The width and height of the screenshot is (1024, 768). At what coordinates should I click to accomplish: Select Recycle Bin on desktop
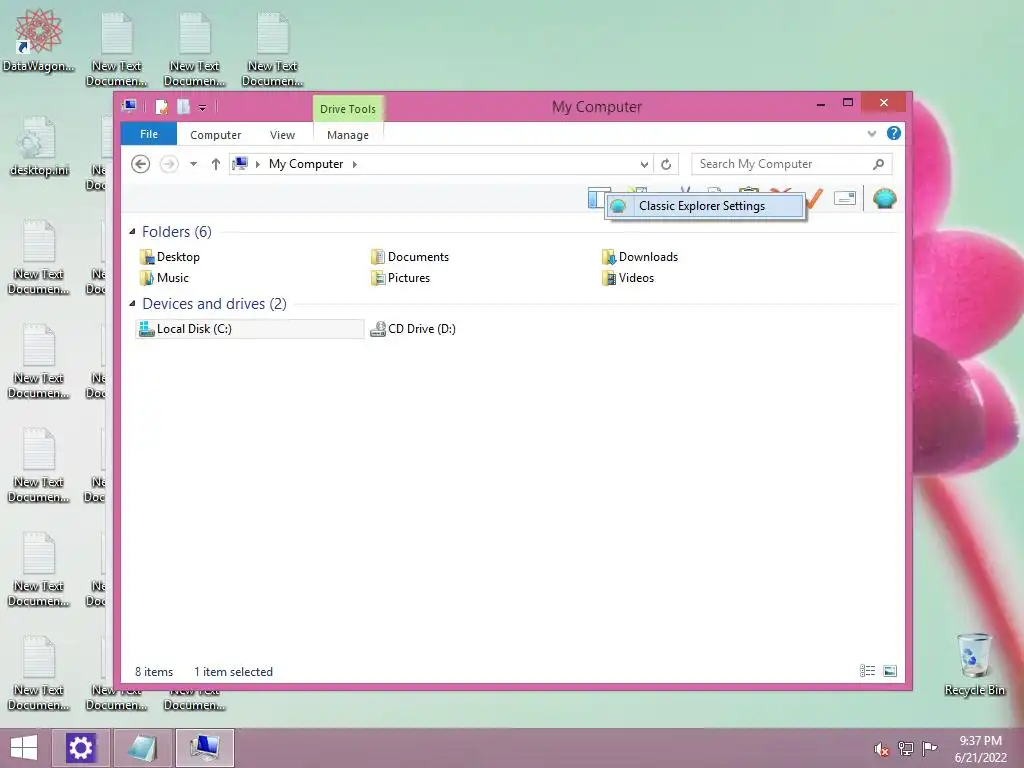click(x=974, y=665)
